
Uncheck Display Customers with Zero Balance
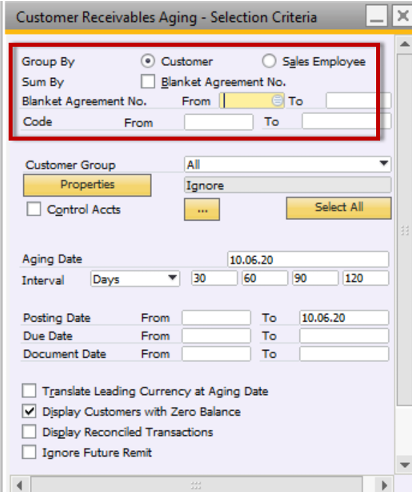29,411
